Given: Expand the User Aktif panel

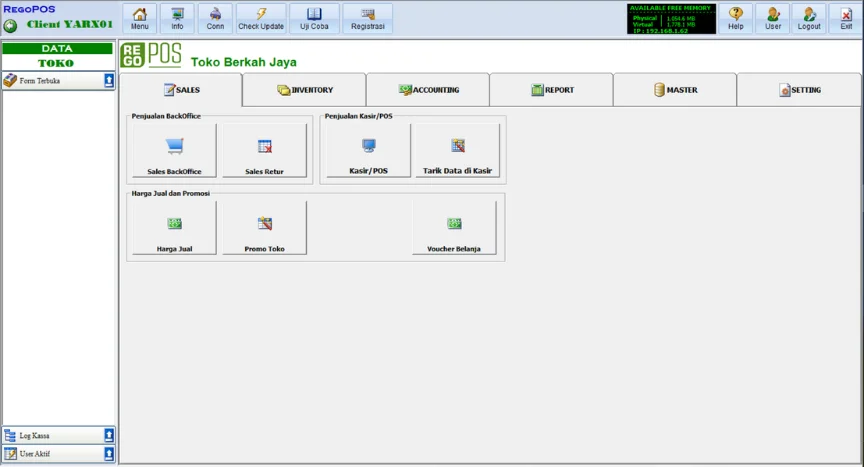Looking at the screenshot, I should pyautogui.click(x=109, y=454).
